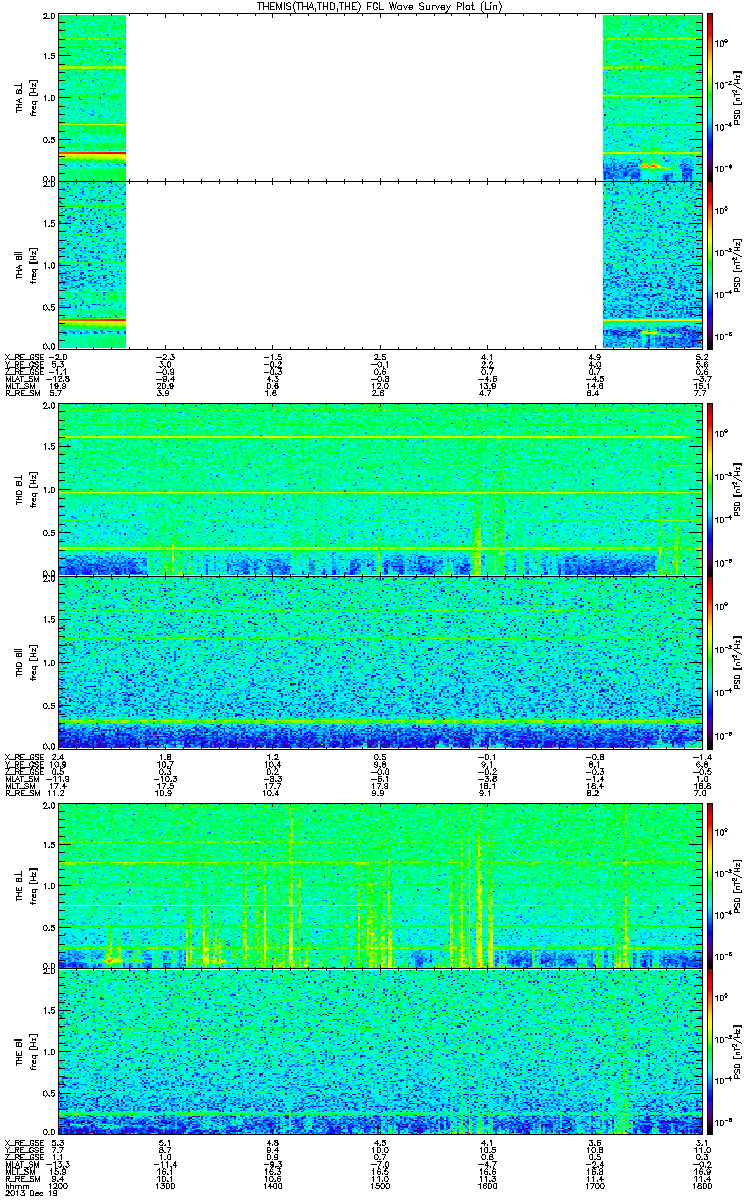Click the 1600 time tick label
This screenshot has height=1200, width=750.
(488, 1185)
